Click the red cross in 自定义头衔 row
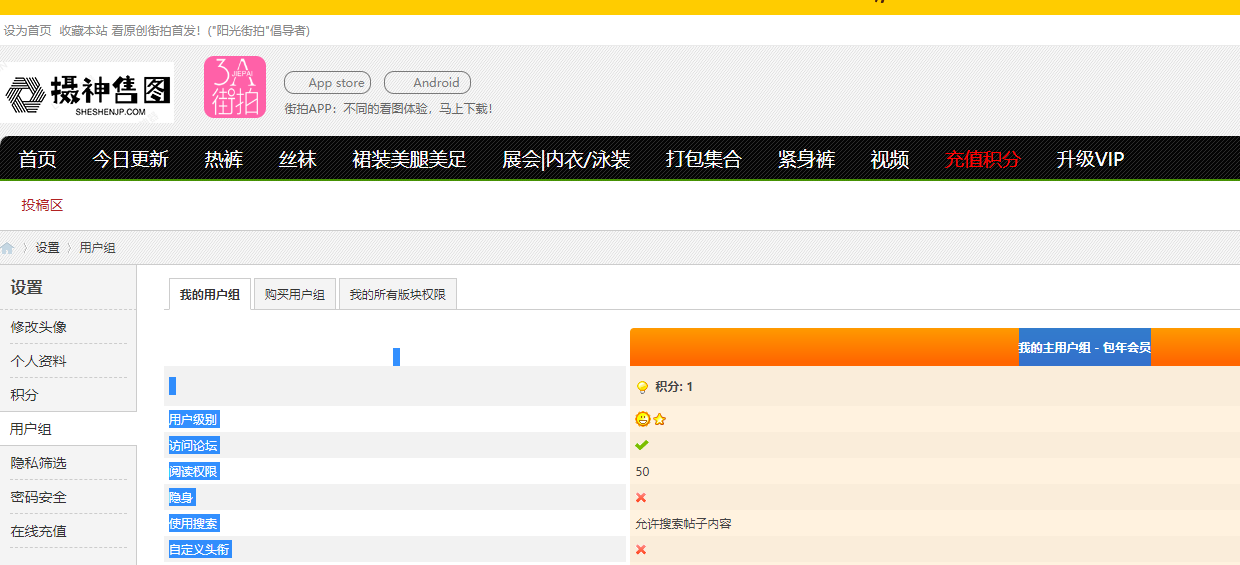Screen dimensions: 1240x565 [641, 549]
